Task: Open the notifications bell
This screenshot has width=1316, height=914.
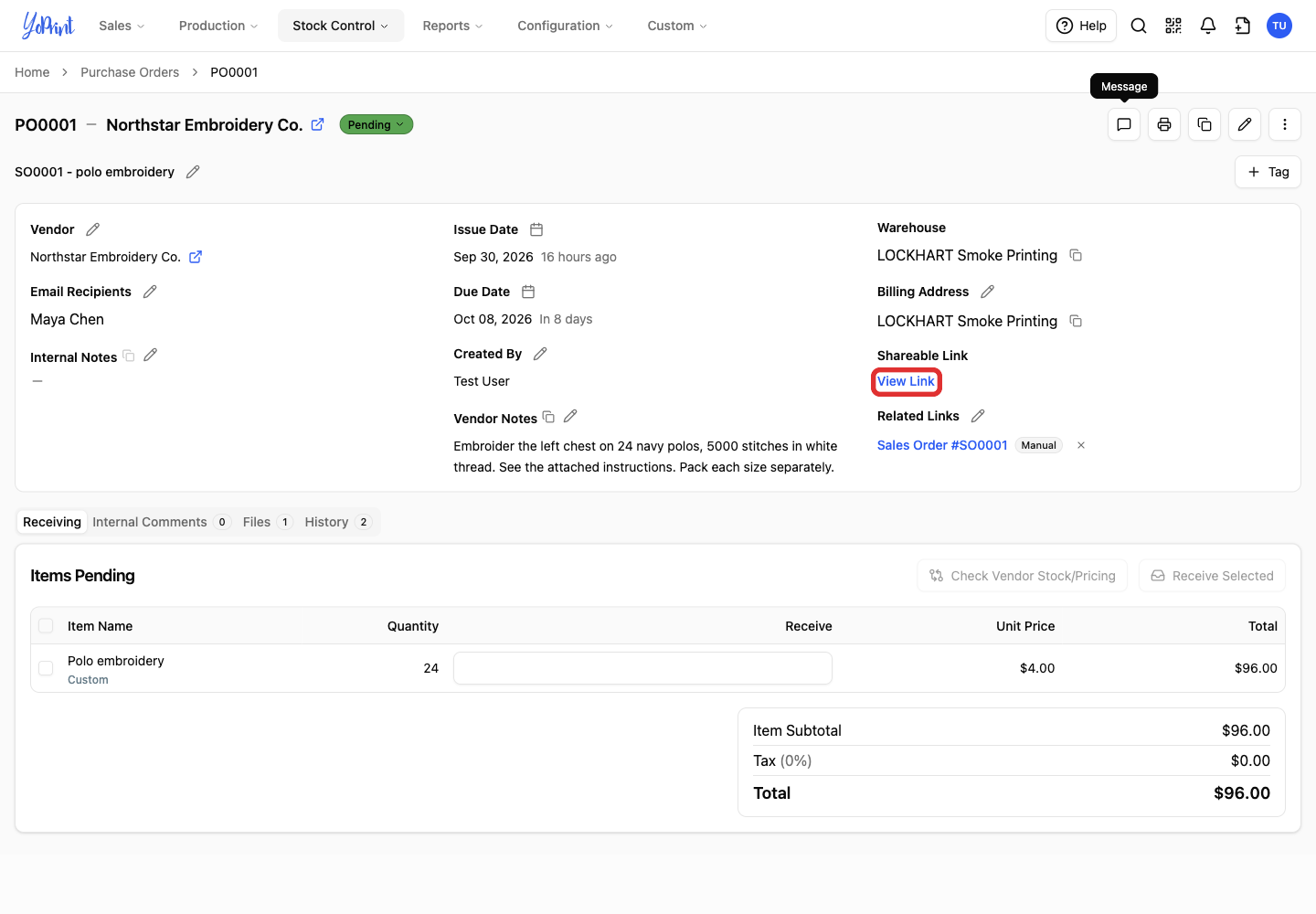Action: (1208, 26)
